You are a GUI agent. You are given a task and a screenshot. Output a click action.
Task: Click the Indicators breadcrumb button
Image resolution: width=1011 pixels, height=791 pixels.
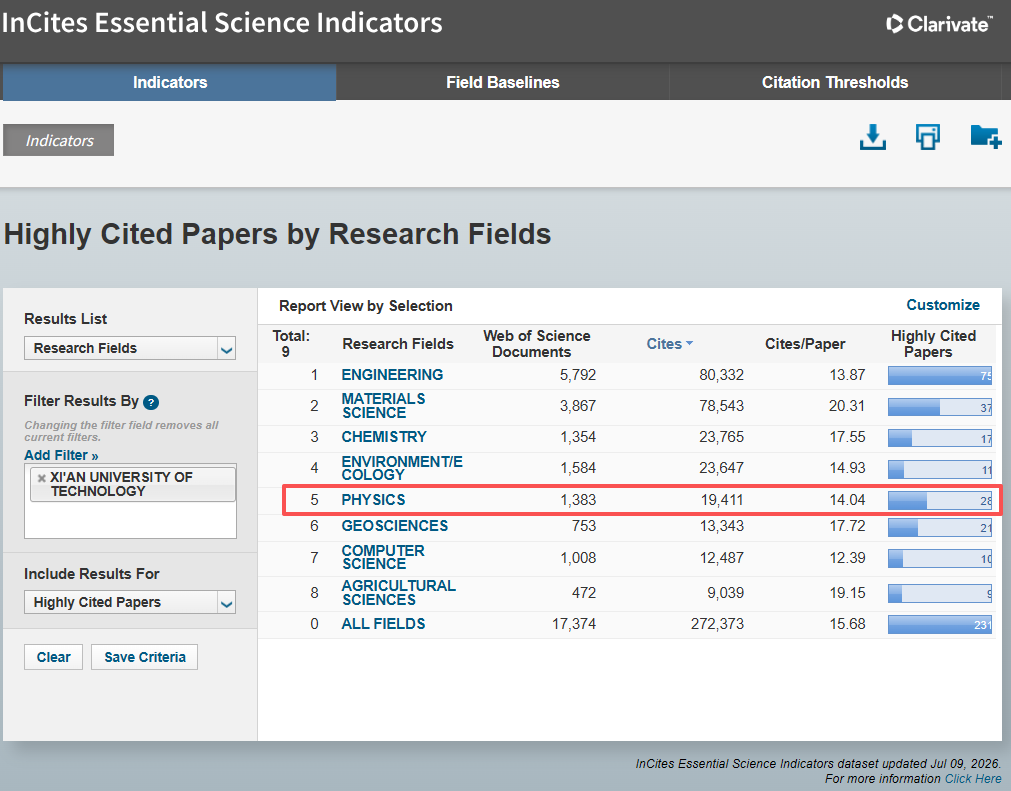point(59,140)
